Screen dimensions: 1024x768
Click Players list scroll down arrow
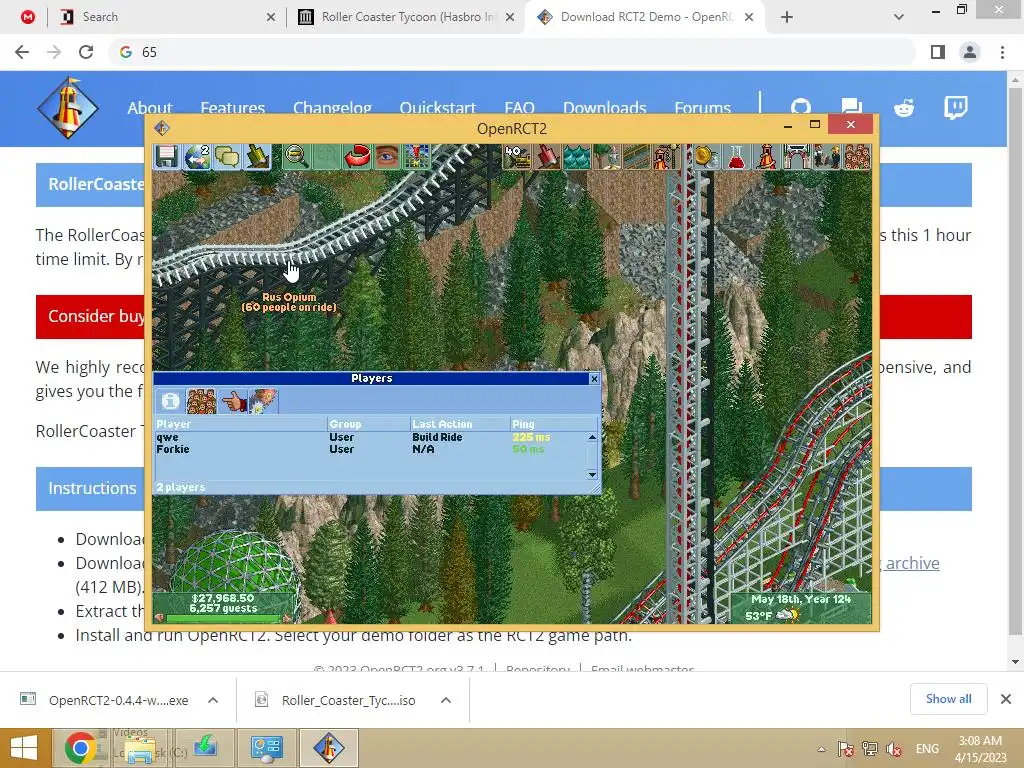coord(592,475)
